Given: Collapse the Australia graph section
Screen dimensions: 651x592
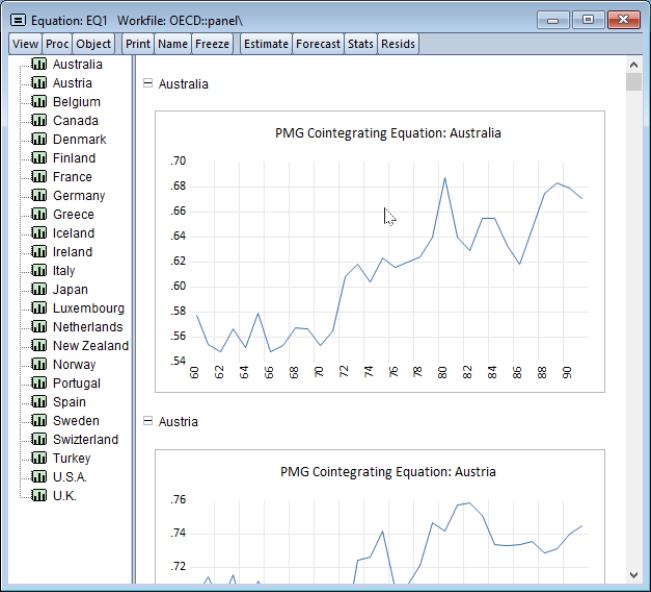Looking at the screenshot, I should (148, 84).
